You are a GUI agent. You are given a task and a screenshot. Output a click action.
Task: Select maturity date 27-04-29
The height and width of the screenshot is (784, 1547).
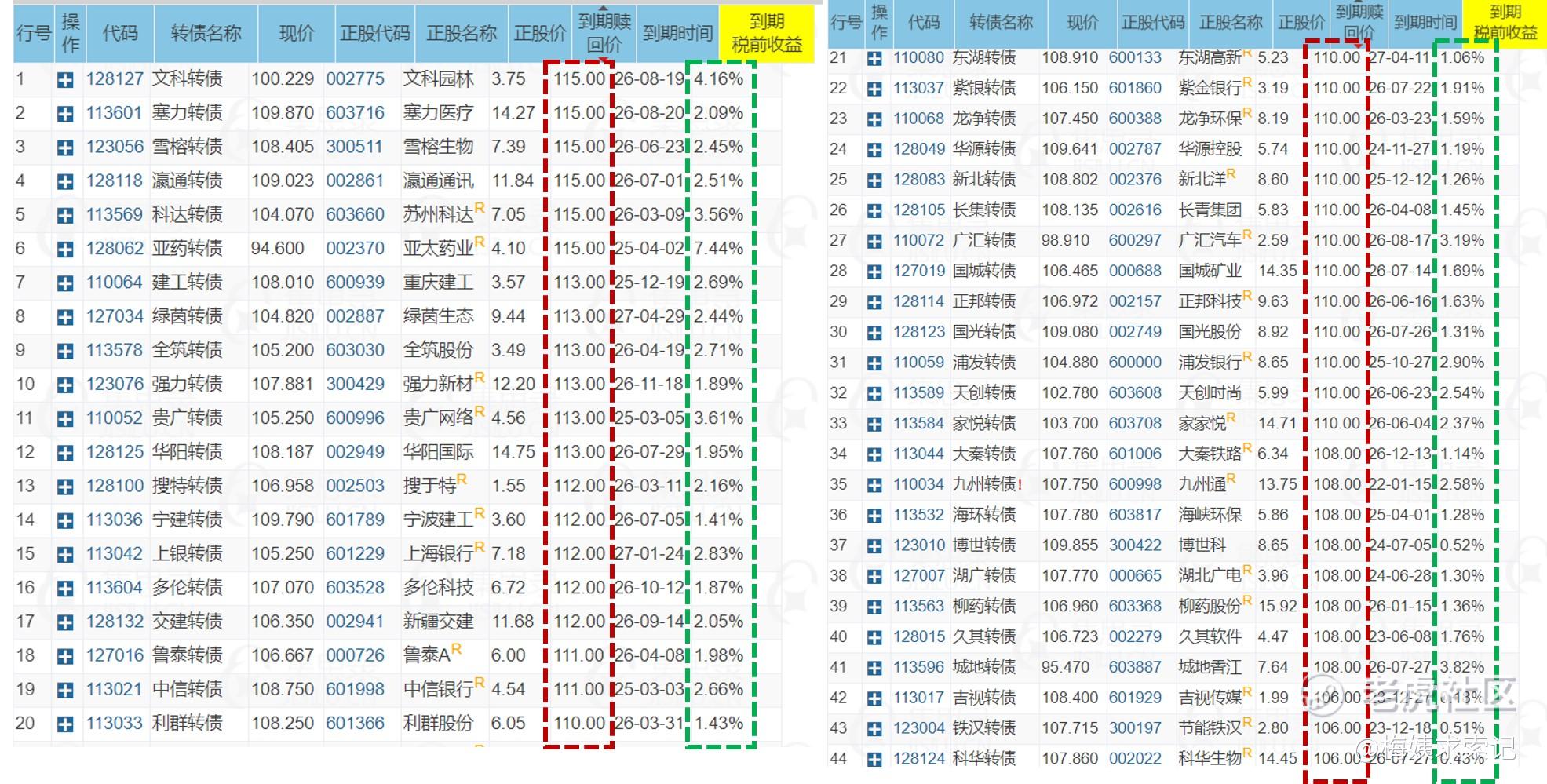point(650,316)
